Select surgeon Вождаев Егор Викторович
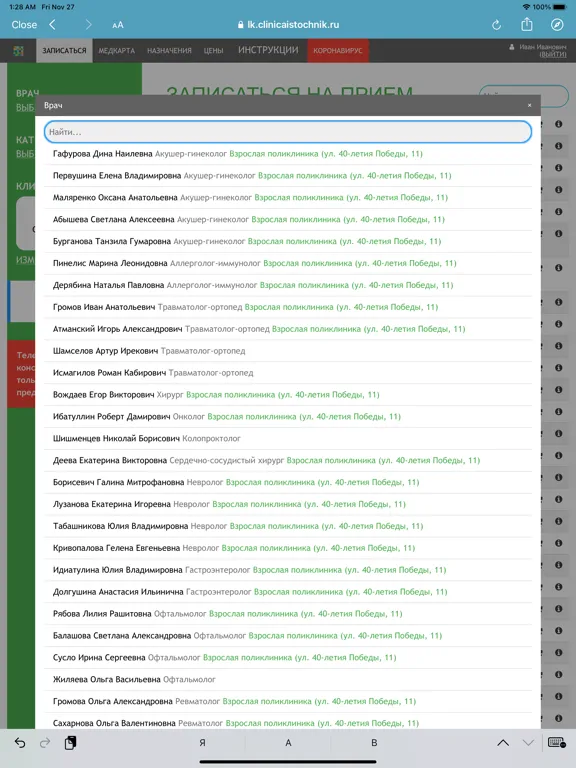Screen dimensions: 576x768 click(288, 395)
